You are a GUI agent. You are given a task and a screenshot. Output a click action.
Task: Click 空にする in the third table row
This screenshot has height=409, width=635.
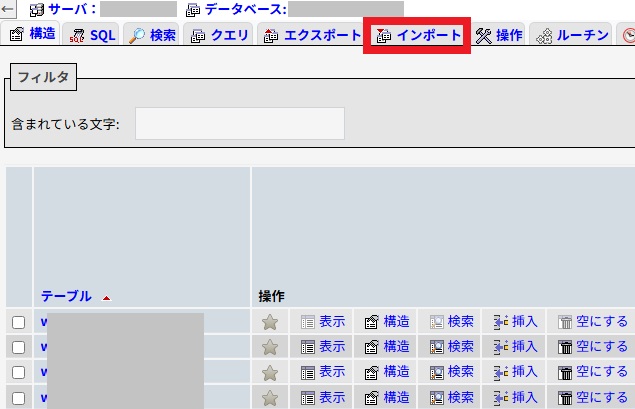click(593, 372)
